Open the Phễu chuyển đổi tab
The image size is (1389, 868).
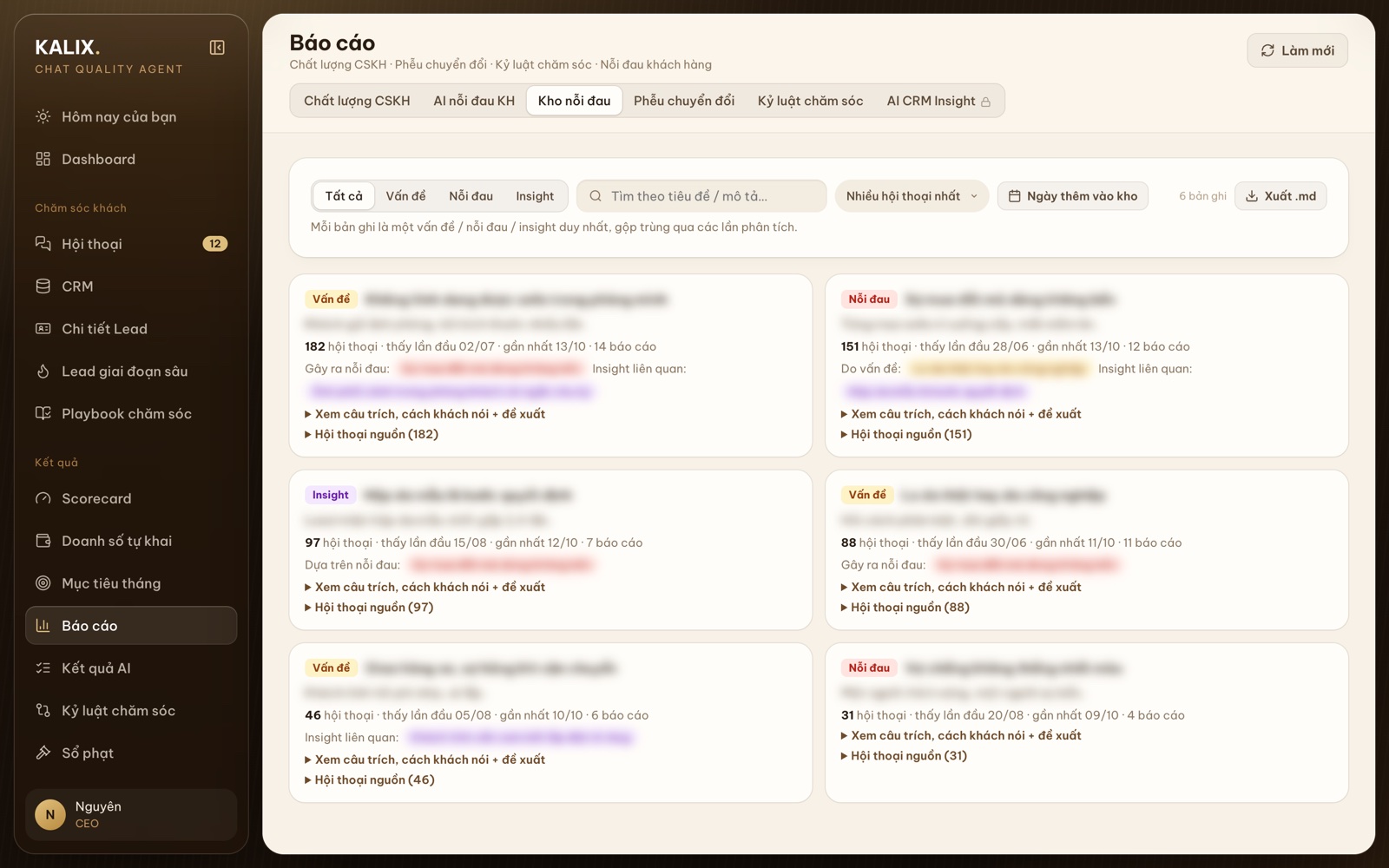[684, 101]
